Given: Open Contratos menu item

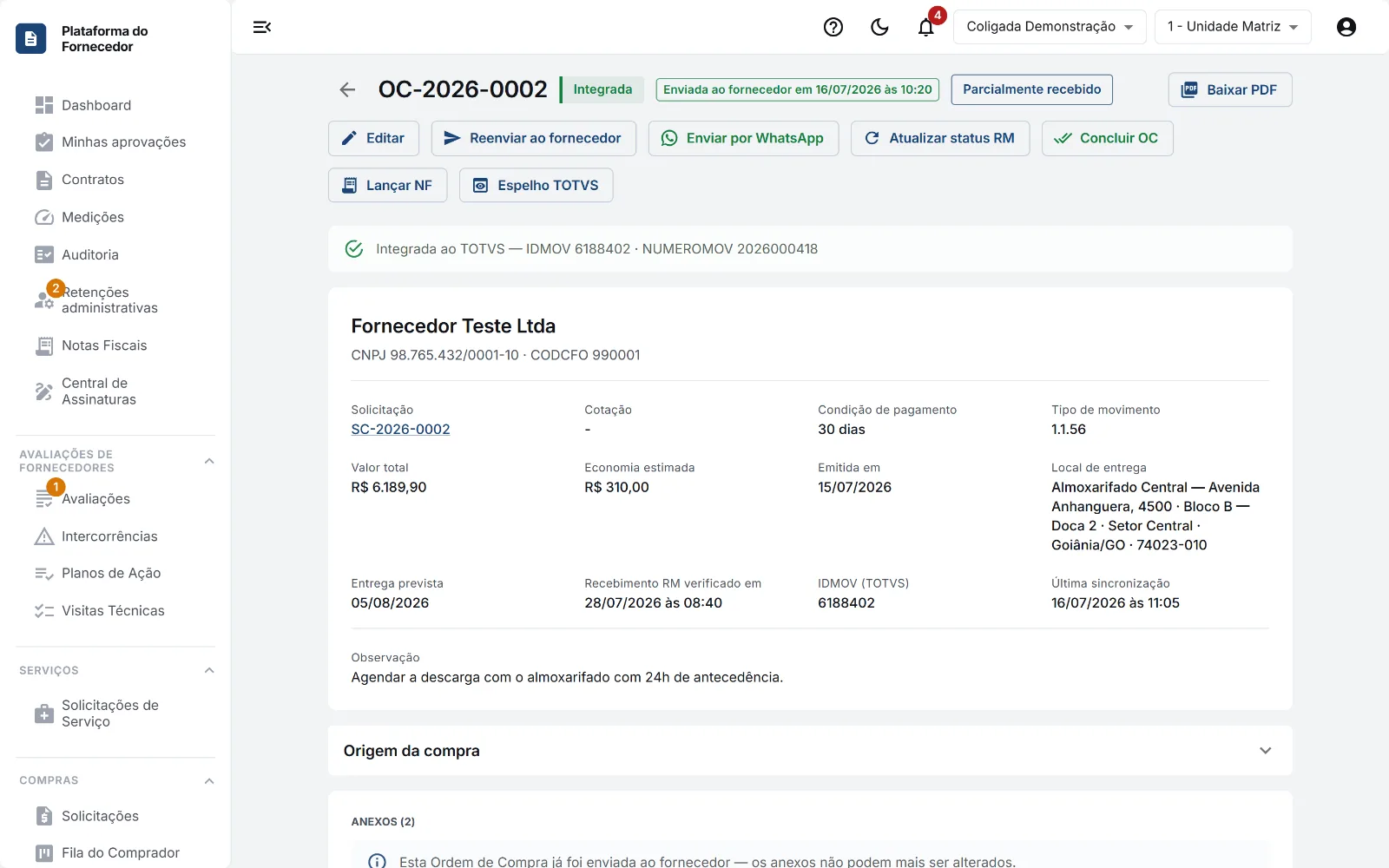Looking at the screenshot, I should [x=115, y=180].
